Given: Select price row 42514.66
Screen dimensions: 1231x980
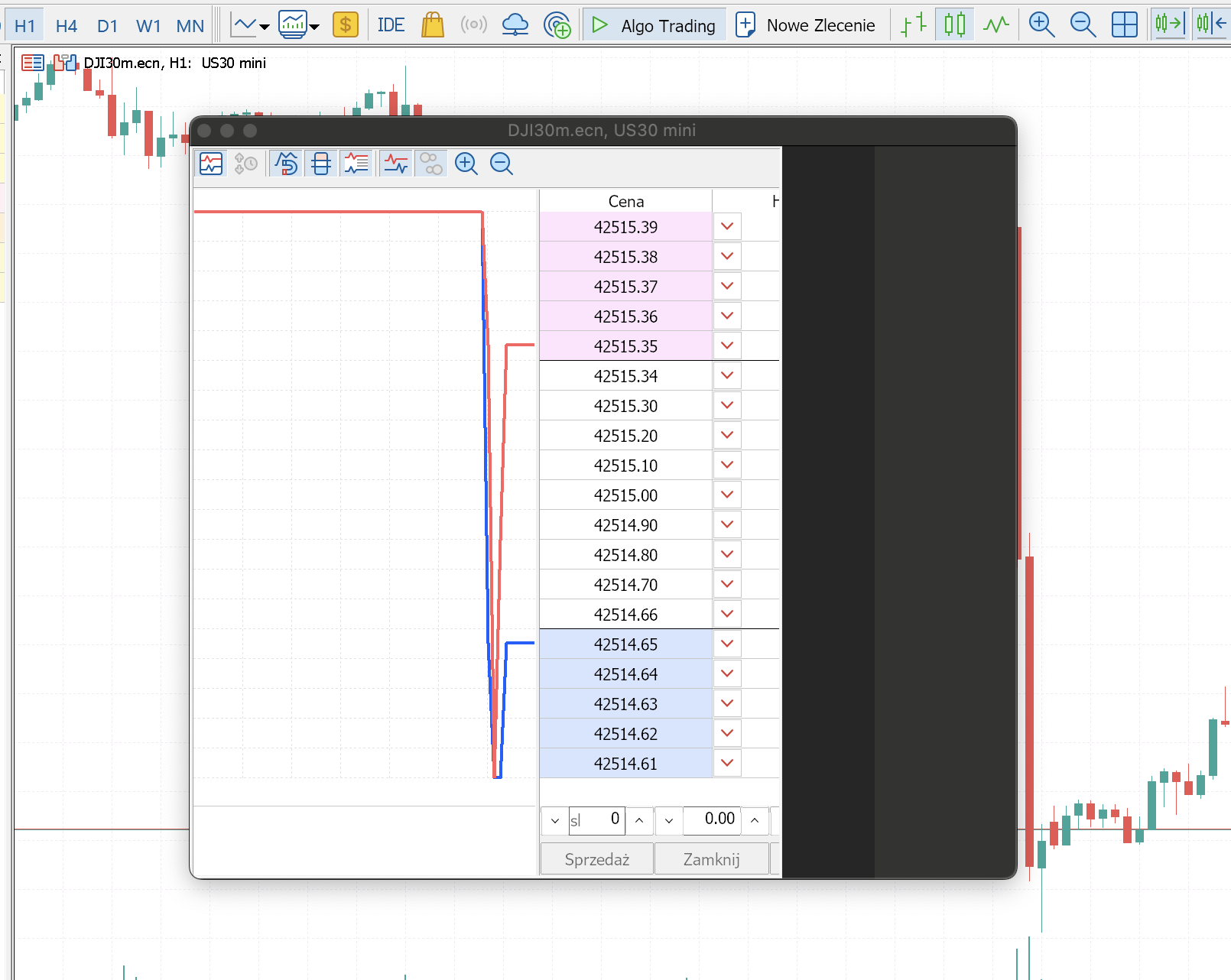Looking at the screenshot, I should [x=625, y=615].
